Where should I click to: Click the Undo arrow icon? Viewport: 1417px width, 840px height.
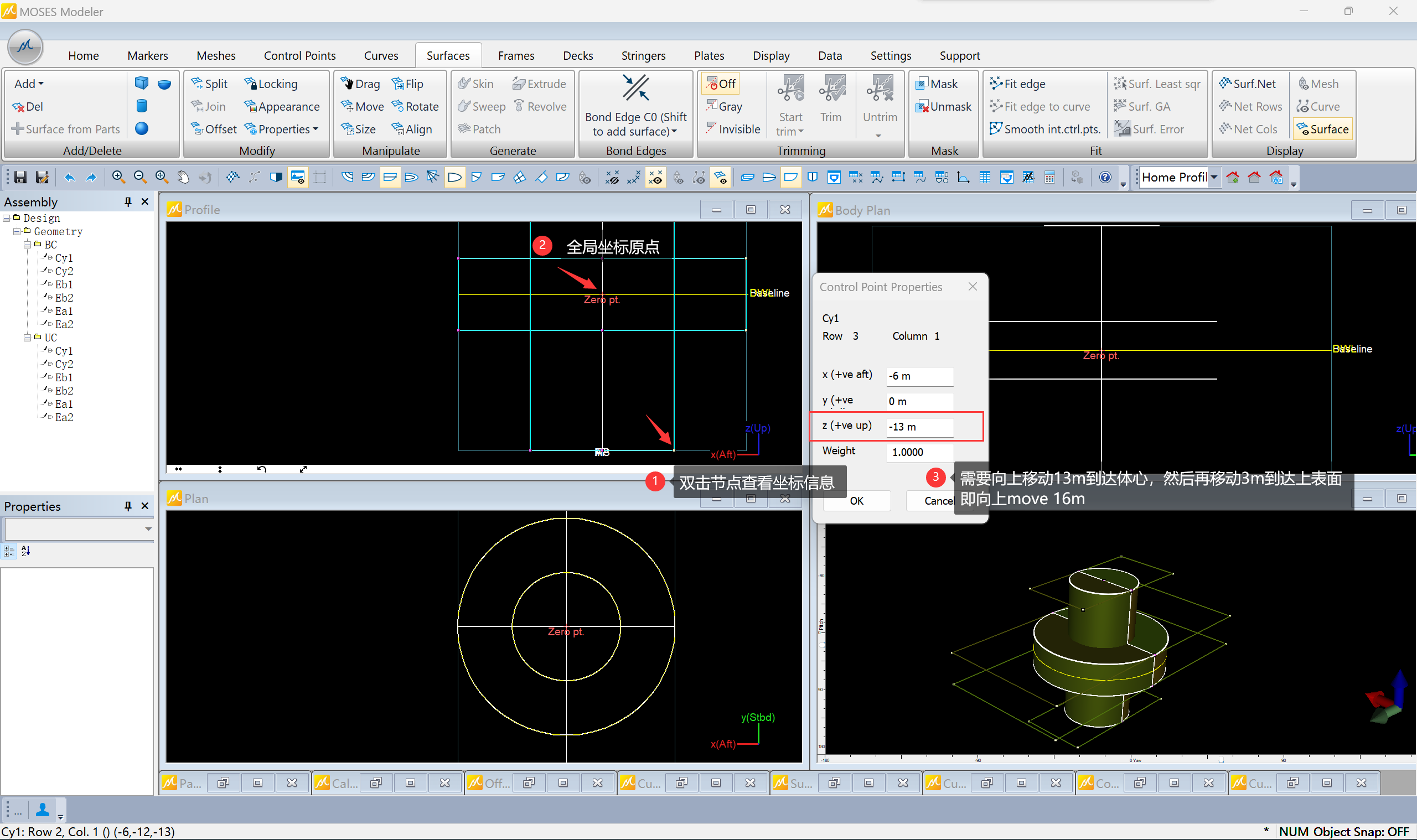[x=69, y=178]
